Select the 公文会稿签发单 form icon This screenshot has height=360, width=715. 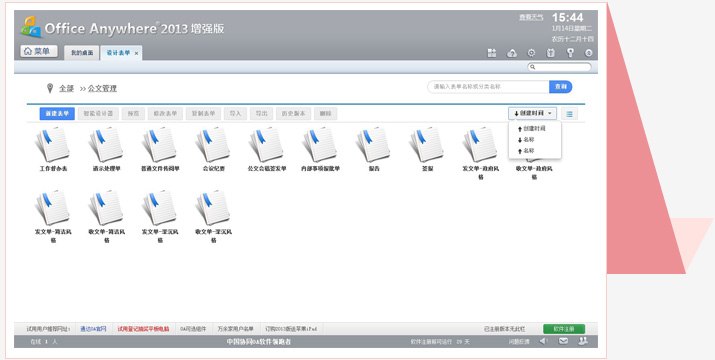267,145
